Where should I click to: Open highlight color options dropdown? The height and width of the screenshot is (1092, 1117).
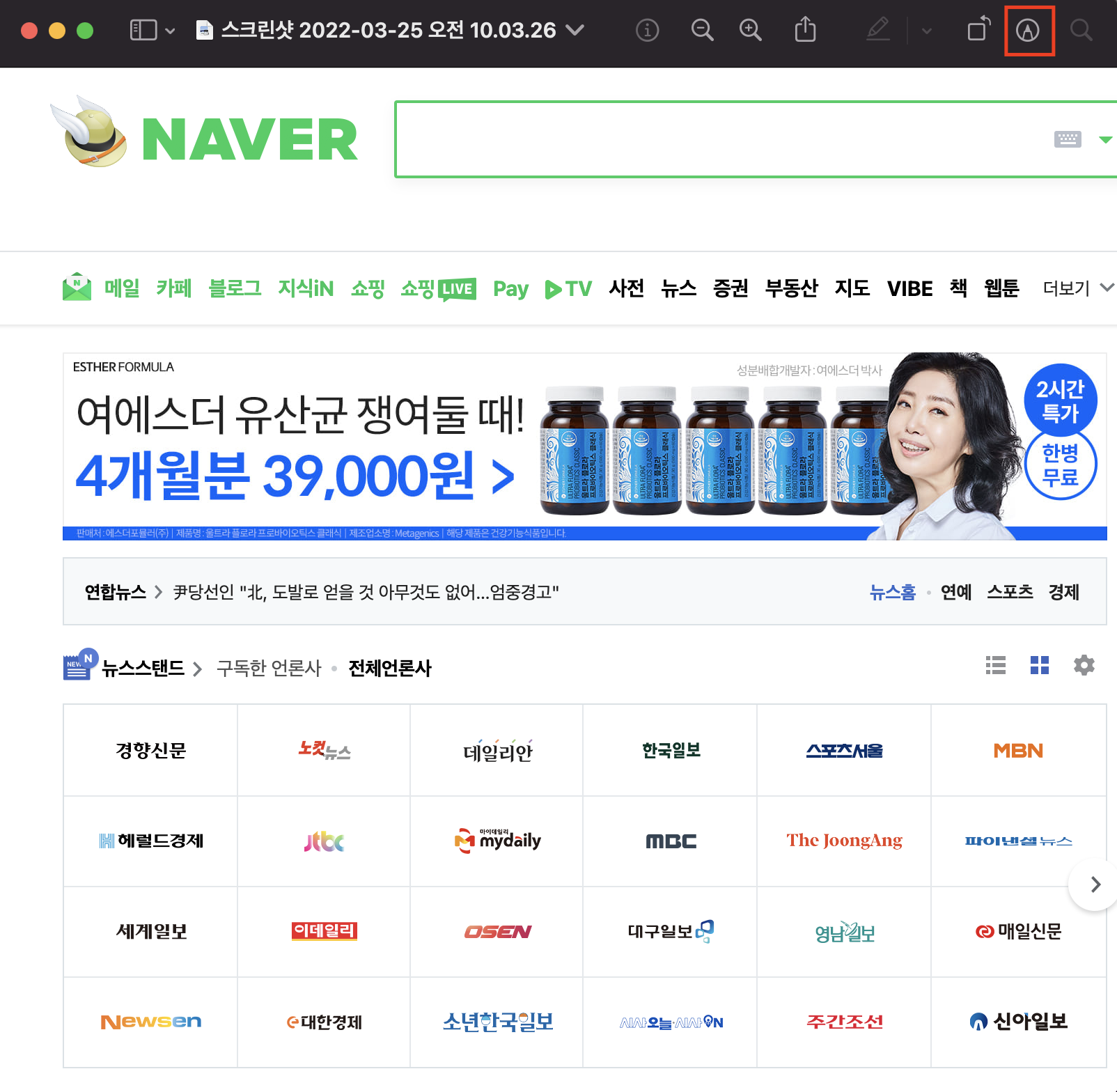pyautogui.click(x=926, y=31)
